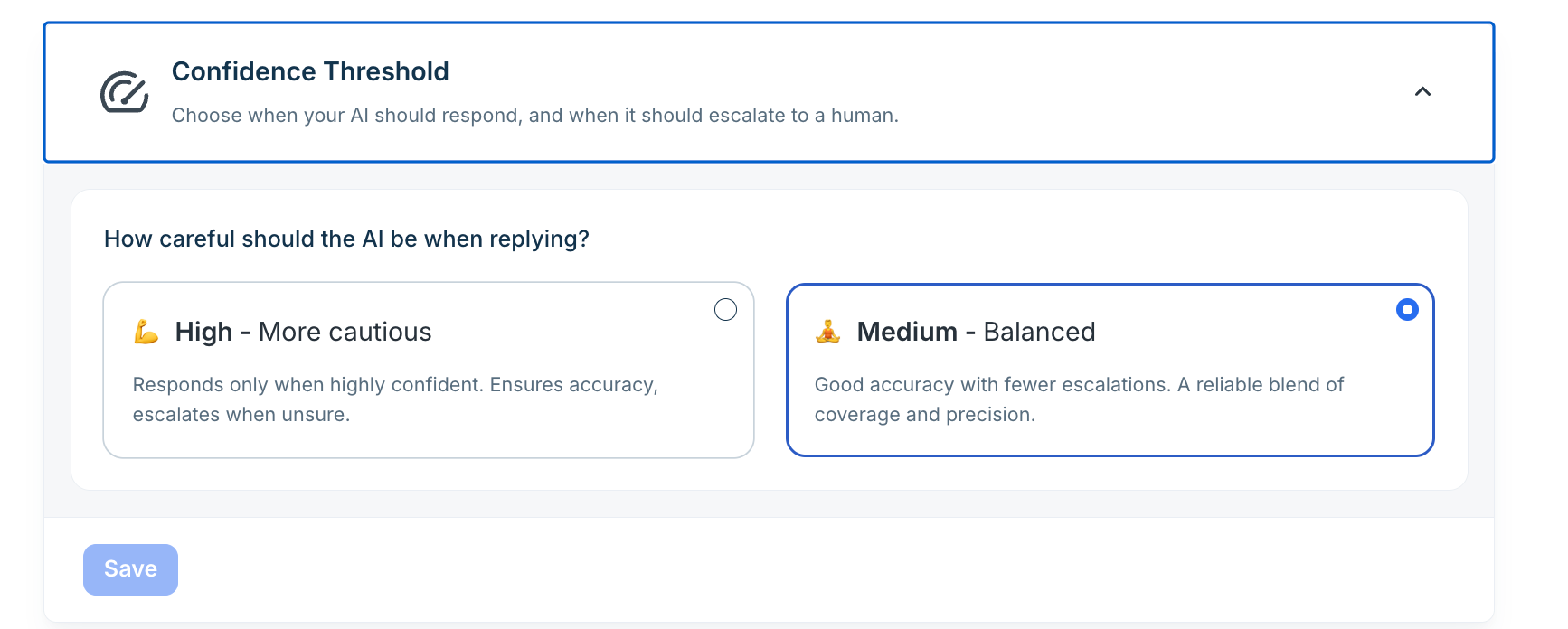Viewport: 1568px width, 629px height.
Task: Click the 'escalates when unsure' text line
Action: [x=241, y=415]
